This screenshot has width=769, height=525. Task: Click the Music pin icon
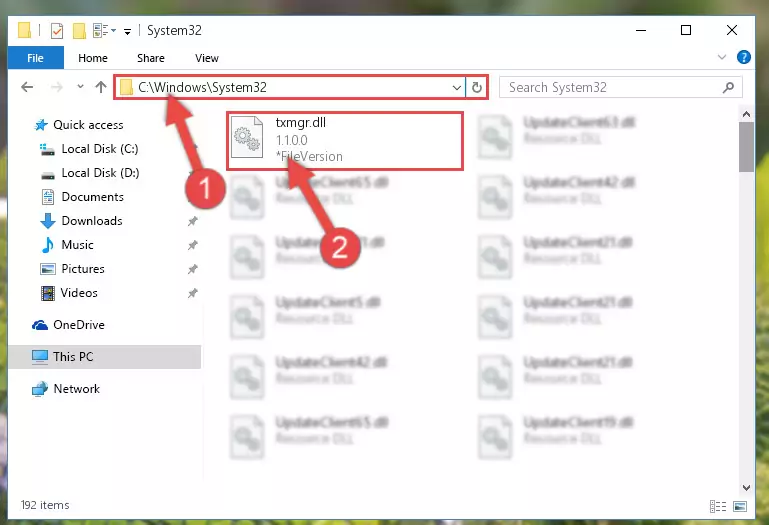193,245
